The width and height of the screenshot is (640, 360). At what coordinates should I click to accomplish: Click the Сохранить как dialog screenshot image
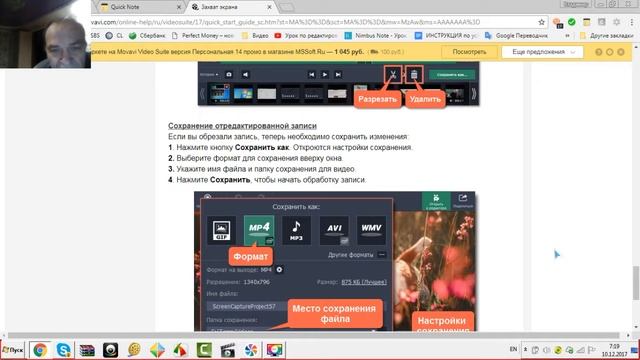(x=335, y=261)
